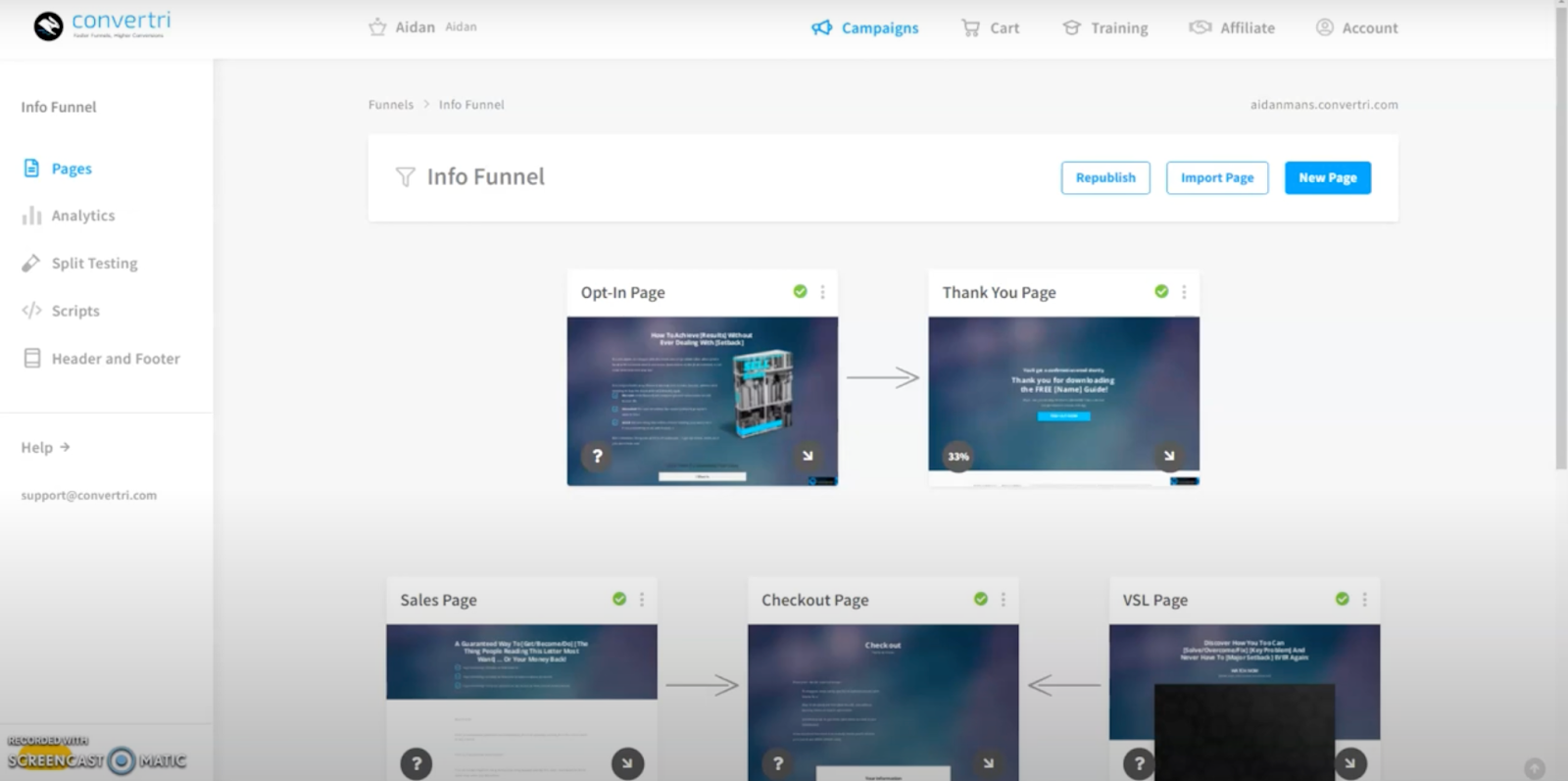The image size is (1568, 781).
Task: Open Analytics in the sidebar
Action: (x=82, y=216)
